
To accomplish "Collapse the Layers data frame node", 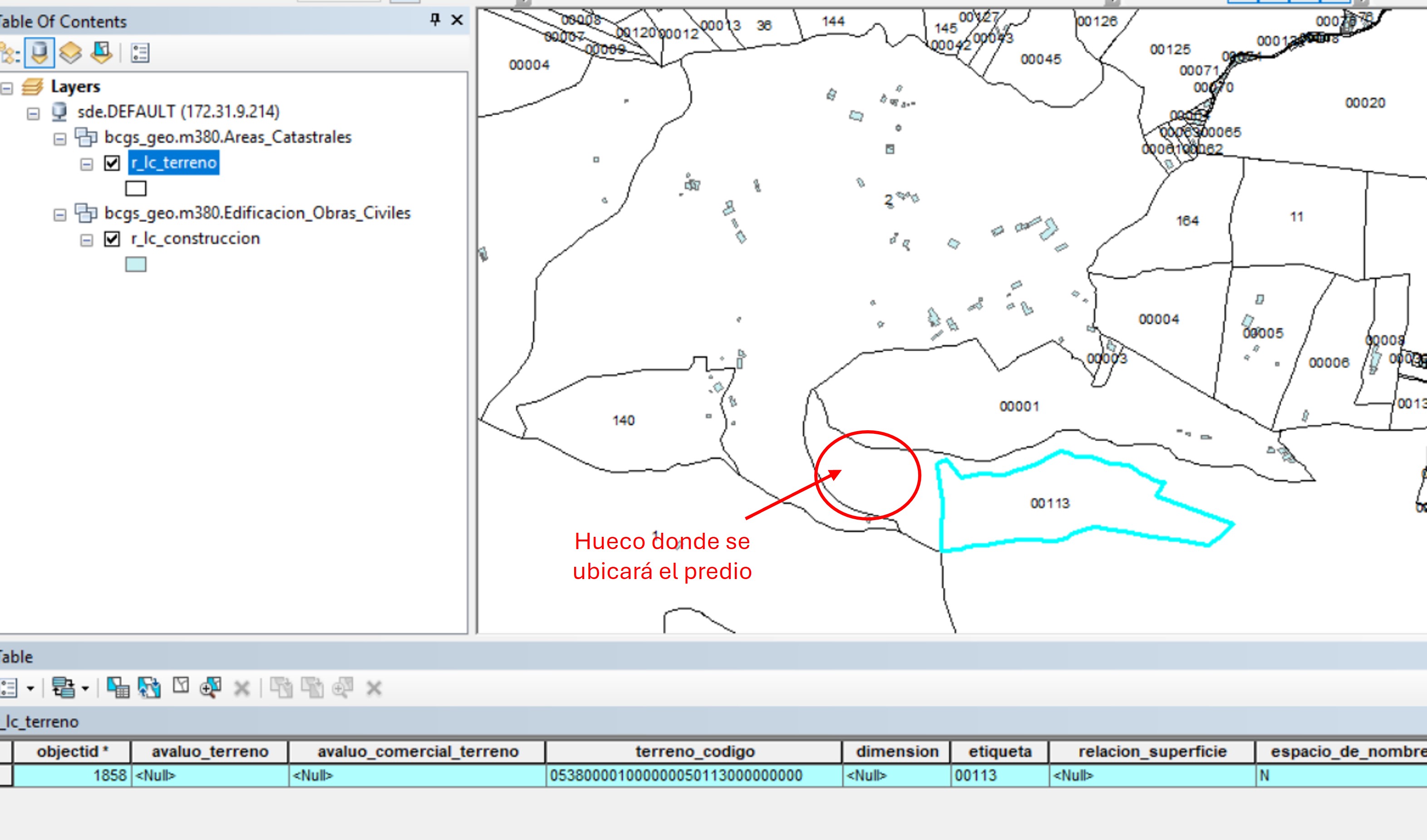I will (x=7, y=88).
